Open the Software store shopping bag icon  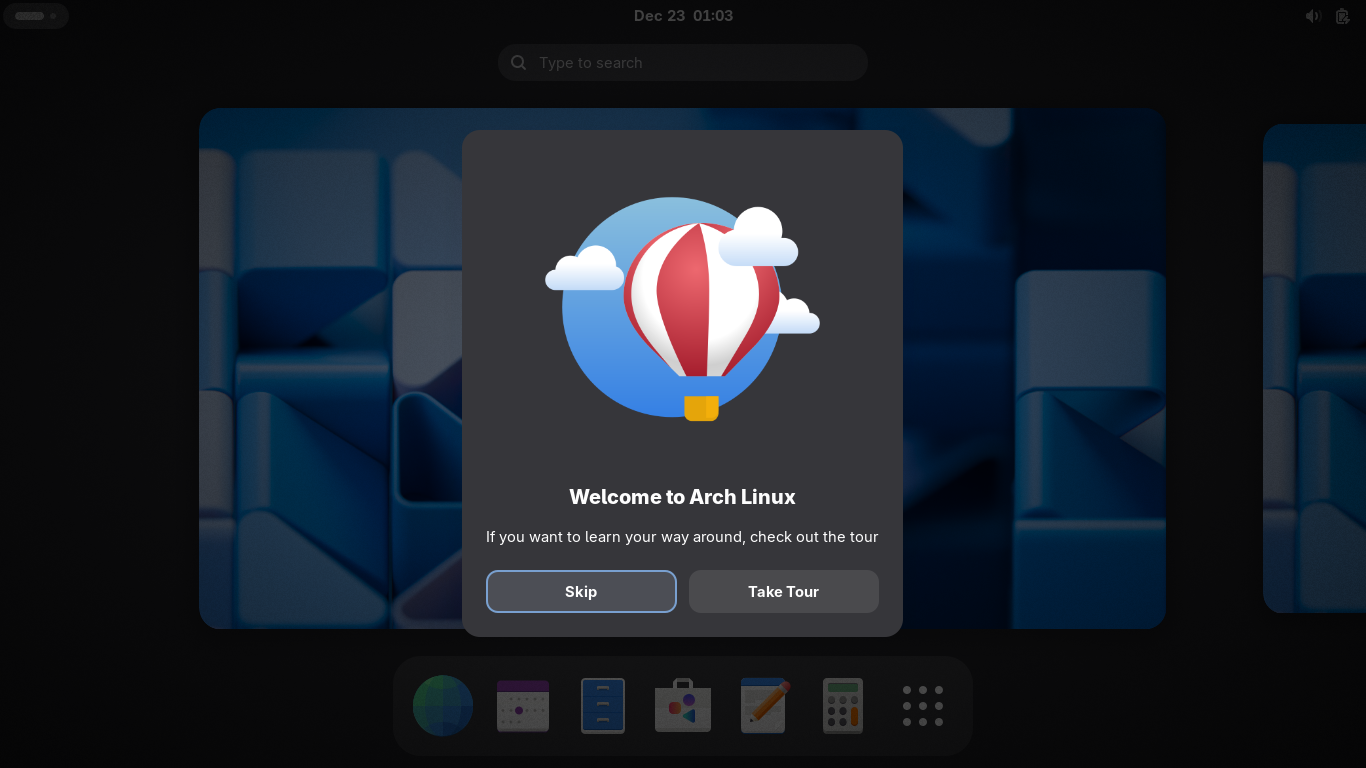[683, 706]
